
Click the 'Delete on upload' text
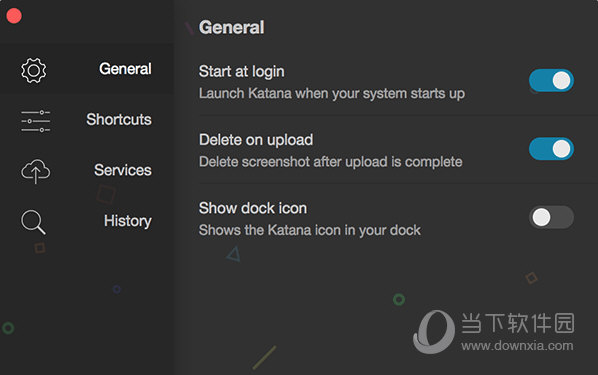(x=256, y=140)
